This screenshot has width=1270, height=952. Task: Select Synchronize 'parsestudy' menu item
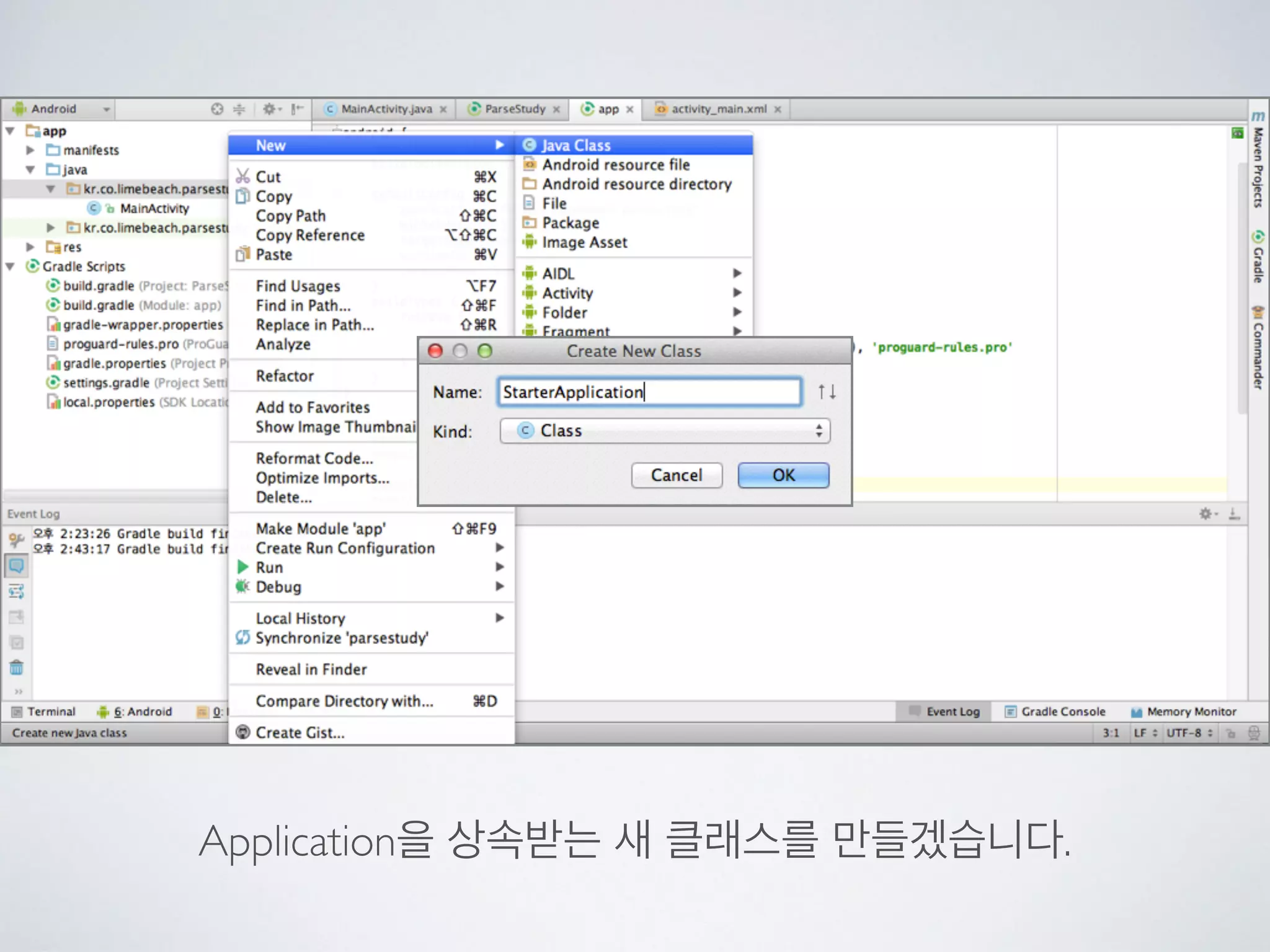[x=371, y=638]
